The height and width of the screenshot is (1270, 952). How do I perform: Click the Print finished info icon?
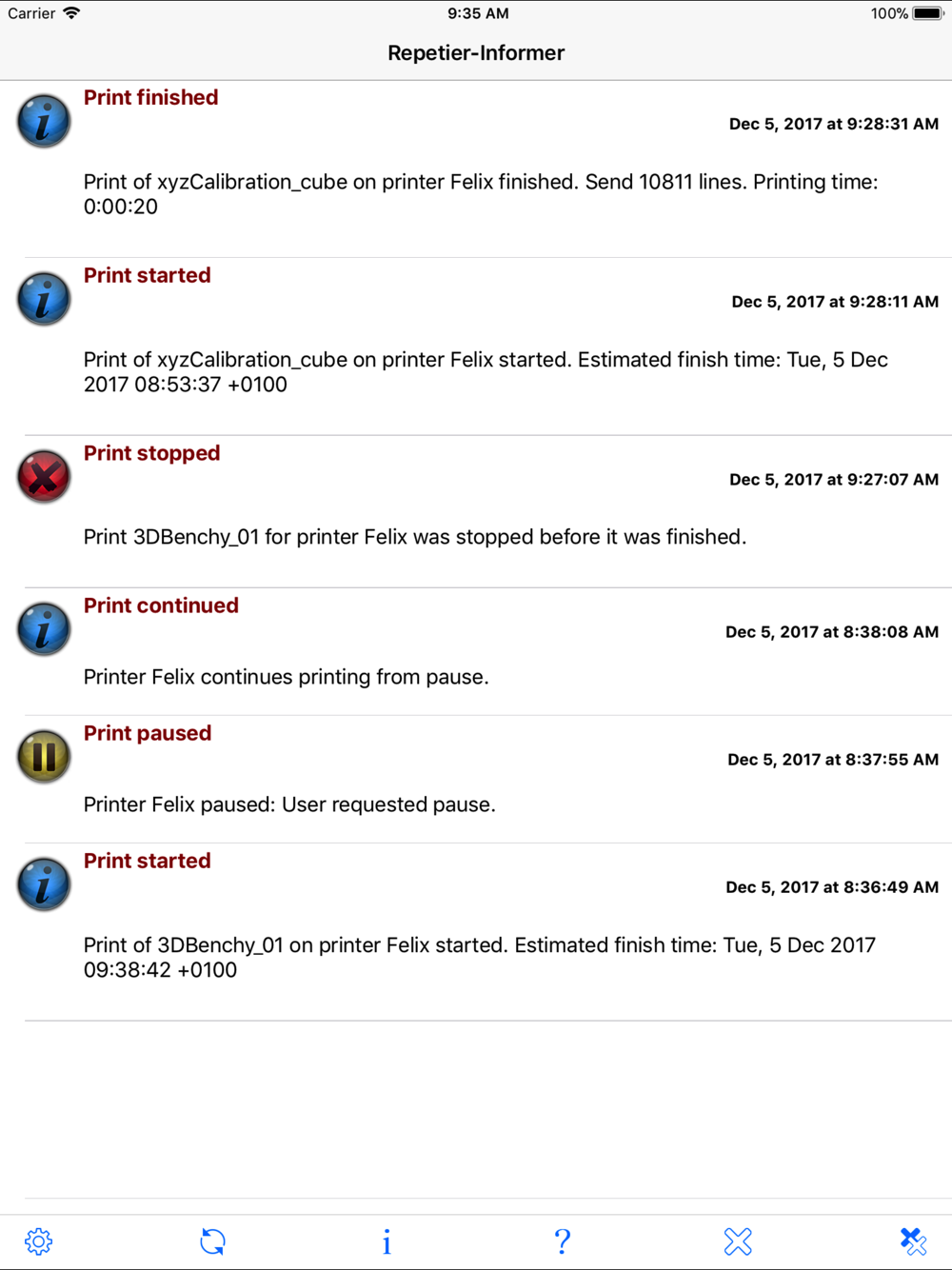[44, 121]
